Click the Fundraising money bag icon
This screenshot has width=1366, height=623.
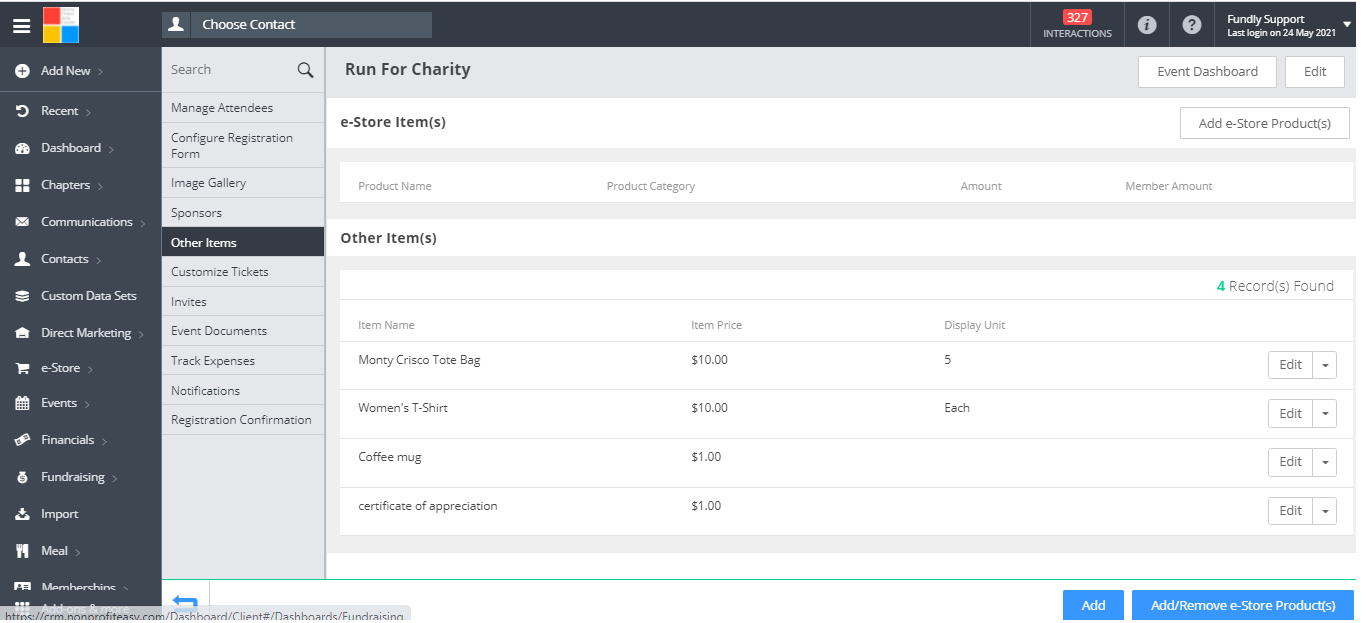(x=22, y=477)
